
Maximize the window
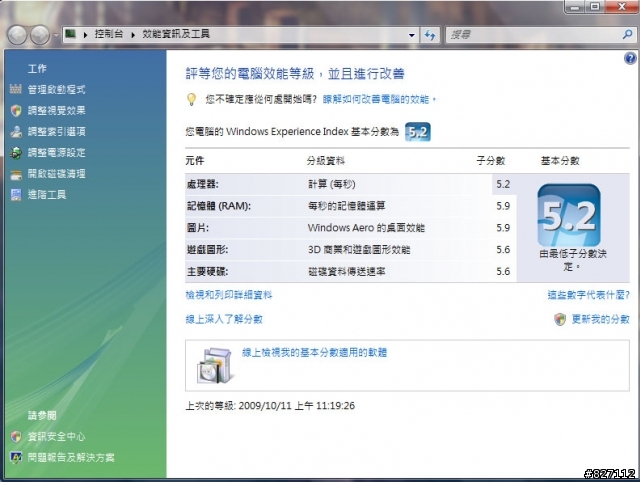point(595,7)
